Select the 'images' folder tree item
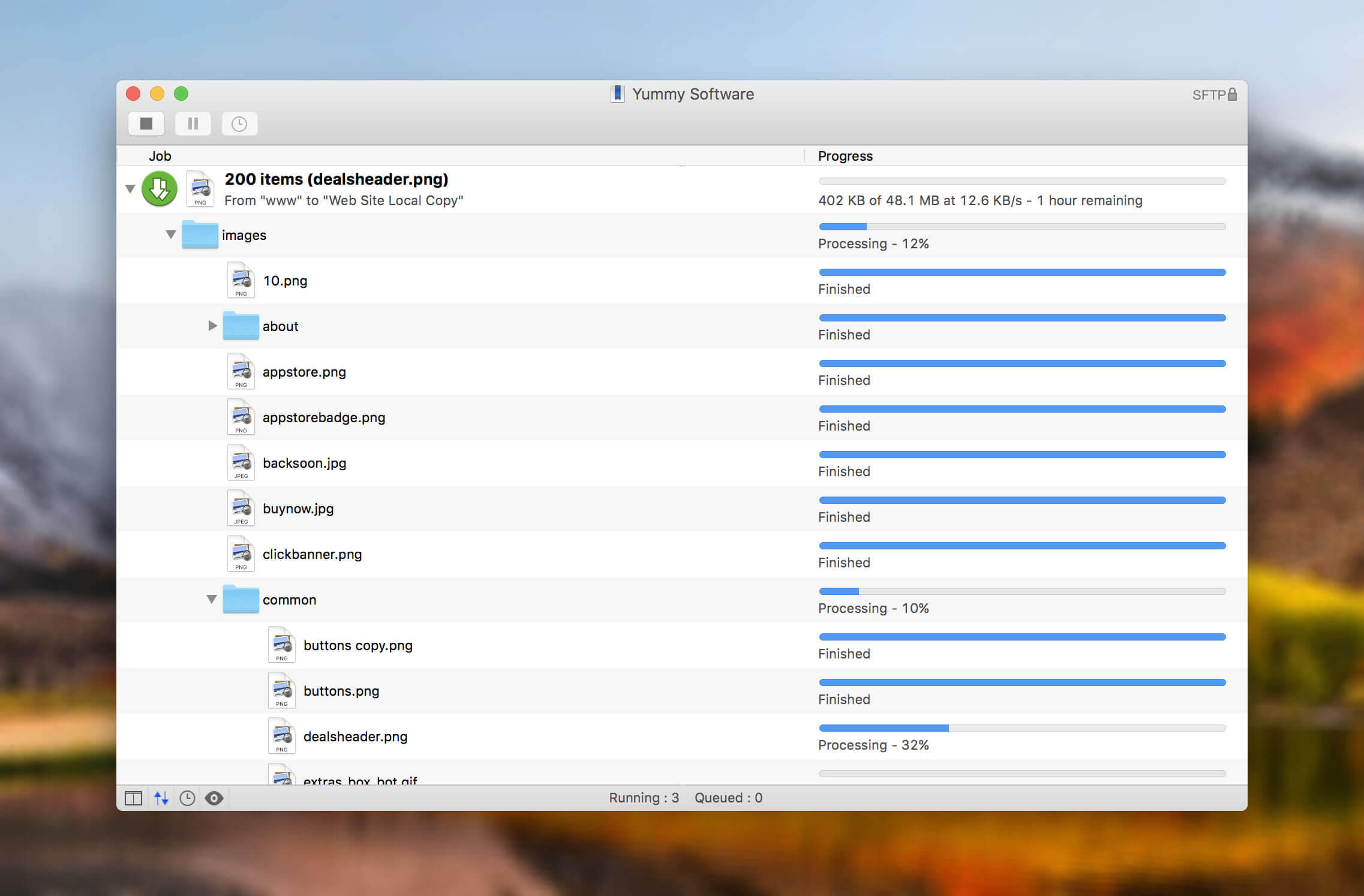1364x896 pixels. 245,234
